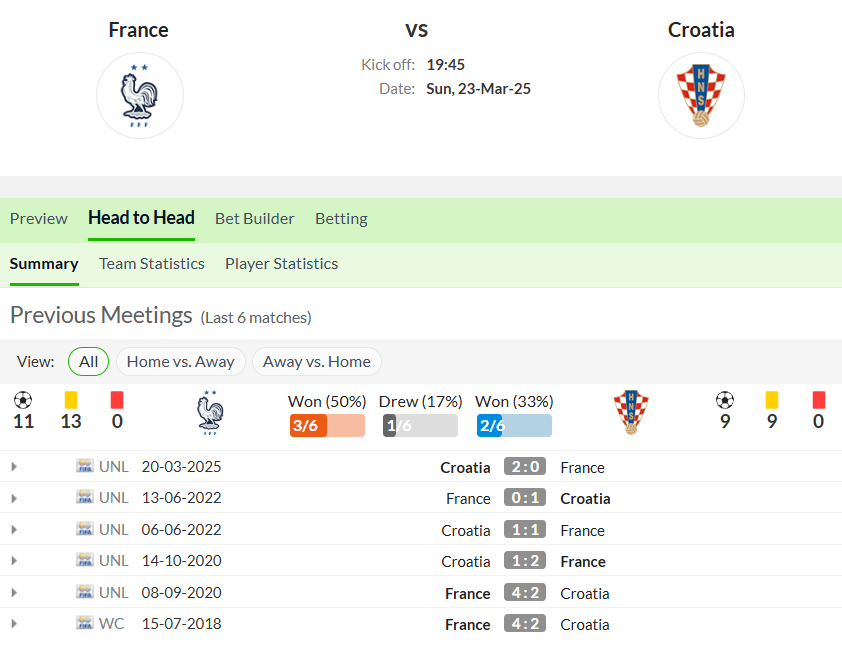Click the small France crest in summary row

(x=210, y=413)
